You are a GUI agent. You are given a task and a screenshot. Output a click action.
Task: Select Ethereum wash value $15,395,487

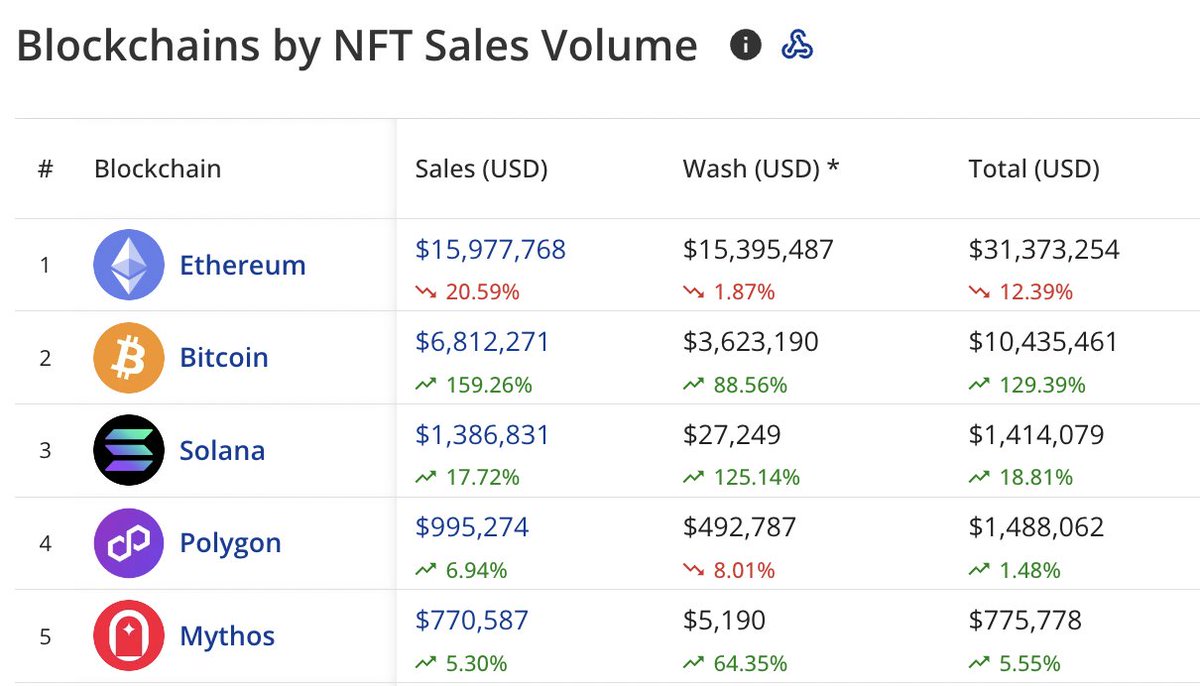click(x=758, y=249)
